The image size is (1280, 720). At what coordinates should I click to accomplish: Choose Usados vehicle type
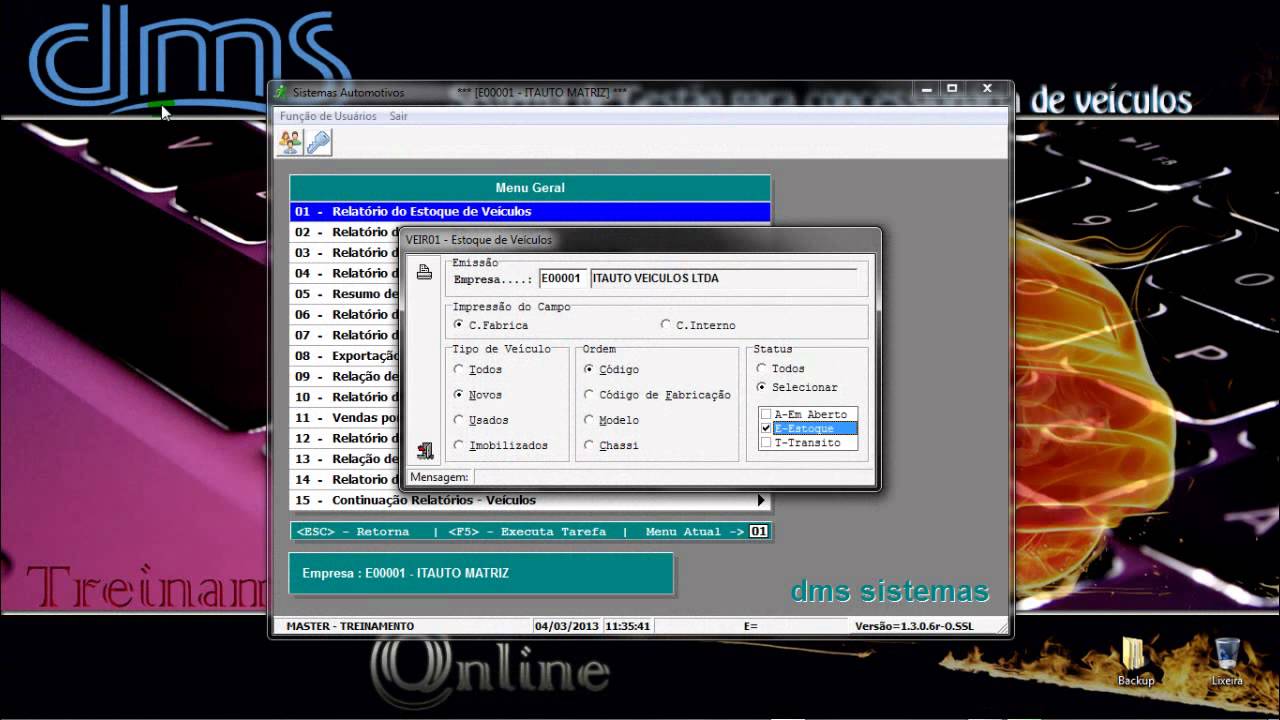(481, 420)
